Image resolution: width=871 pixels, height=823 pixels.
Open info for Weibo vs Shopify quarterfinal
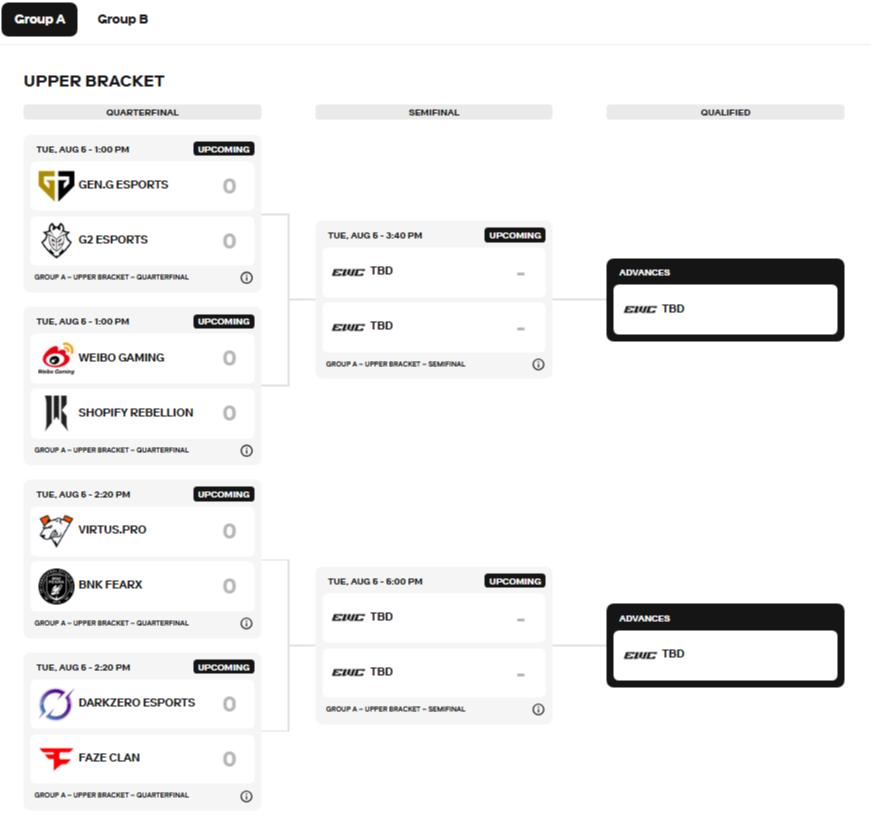(246, 451)
